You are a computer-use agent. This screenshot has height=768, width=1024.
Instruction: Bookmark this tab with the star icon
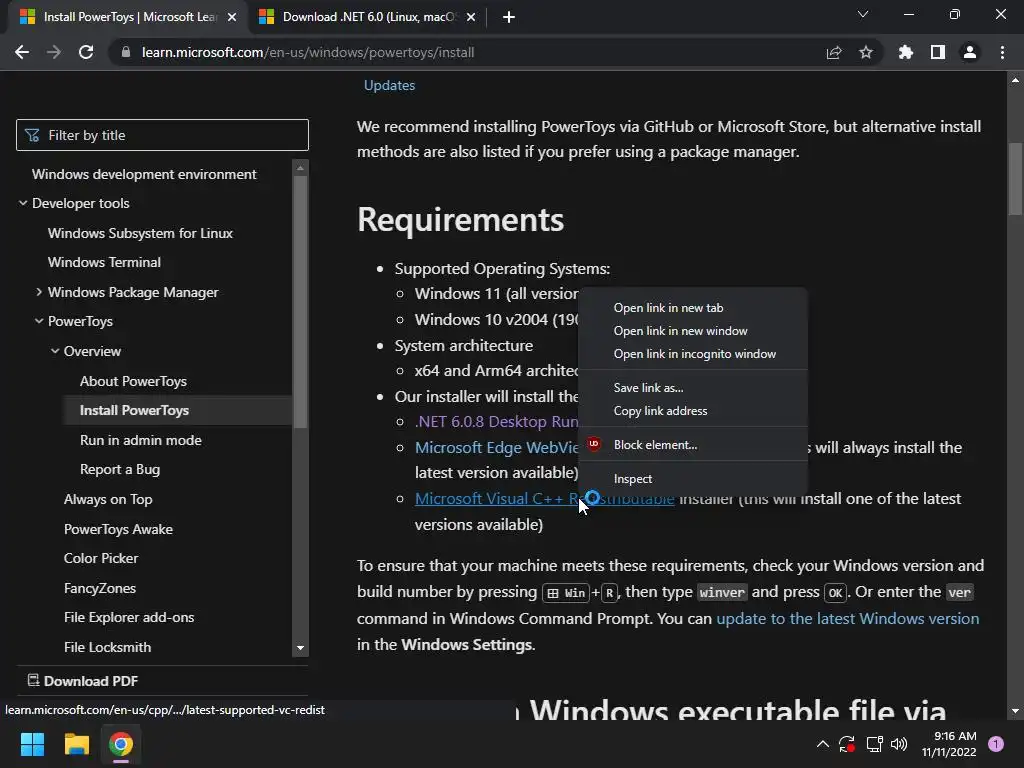point(866,52)
